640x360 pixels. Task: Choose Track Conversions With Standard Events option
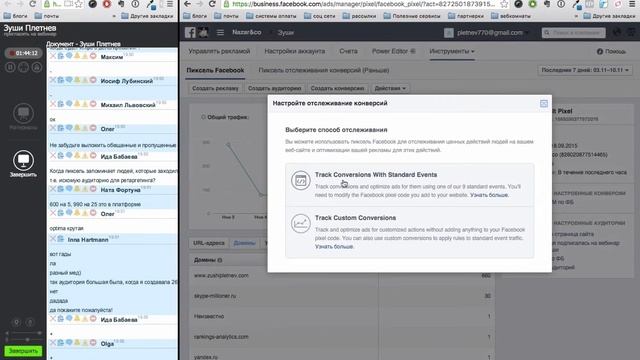click(410, 185)
